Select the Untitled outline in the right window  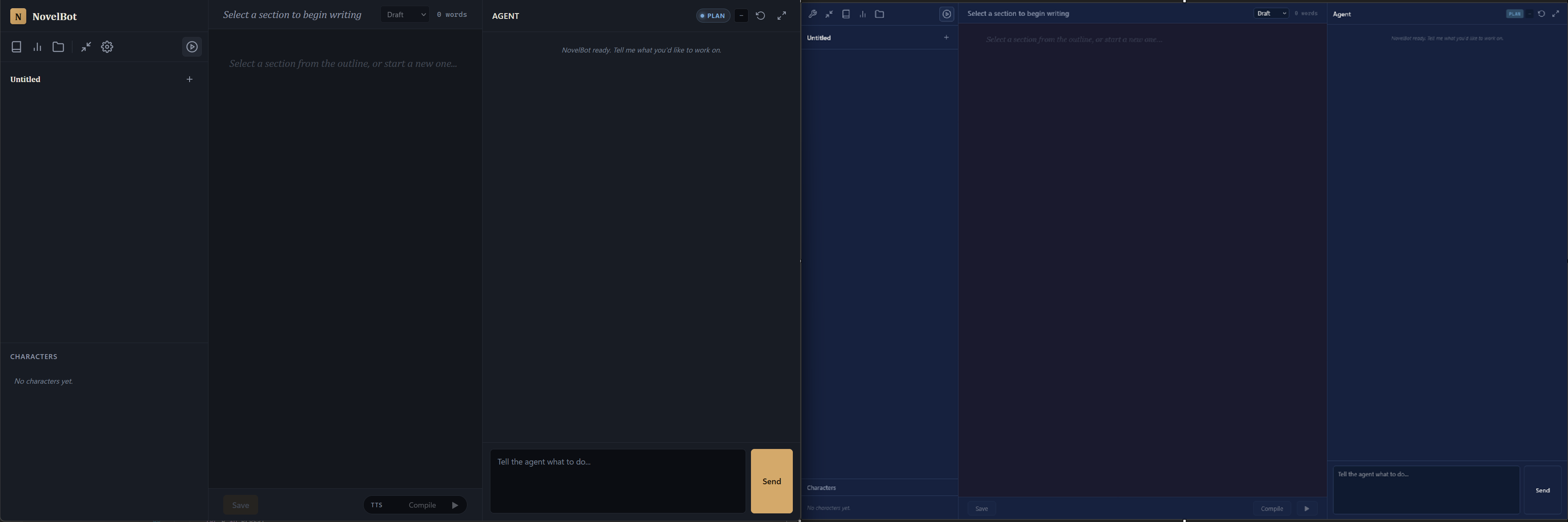819,38
